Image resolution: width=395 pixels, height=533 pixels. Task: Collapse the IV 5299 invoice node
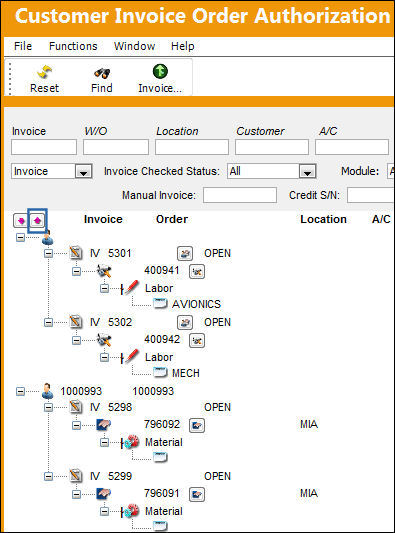click(x=49, y=476)
